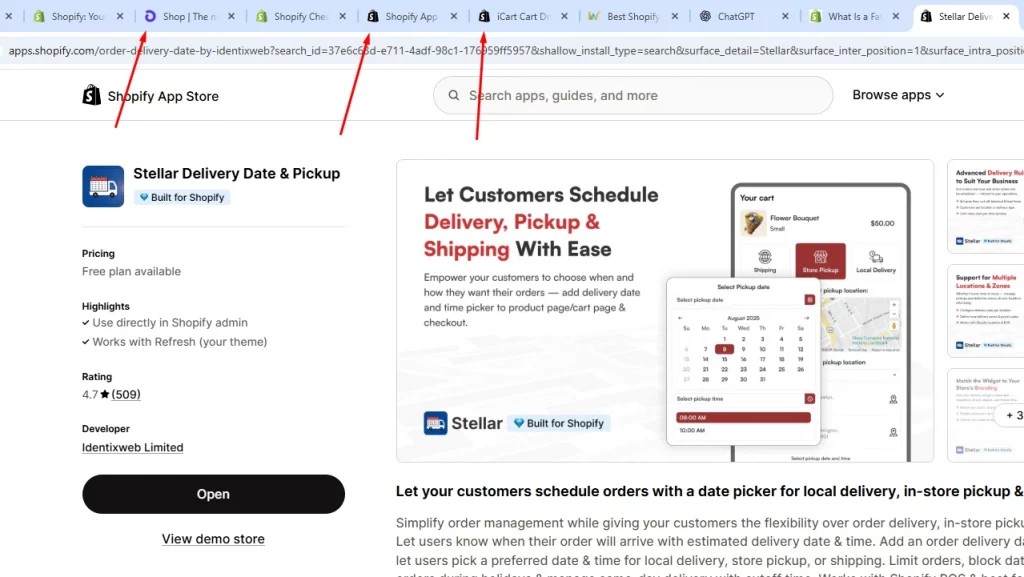The height and width of the screenshot is (577, 1024).
Task: Click the "Built for Shopify" badge under title
Action: pyautogui.click(x=182, y=197)
